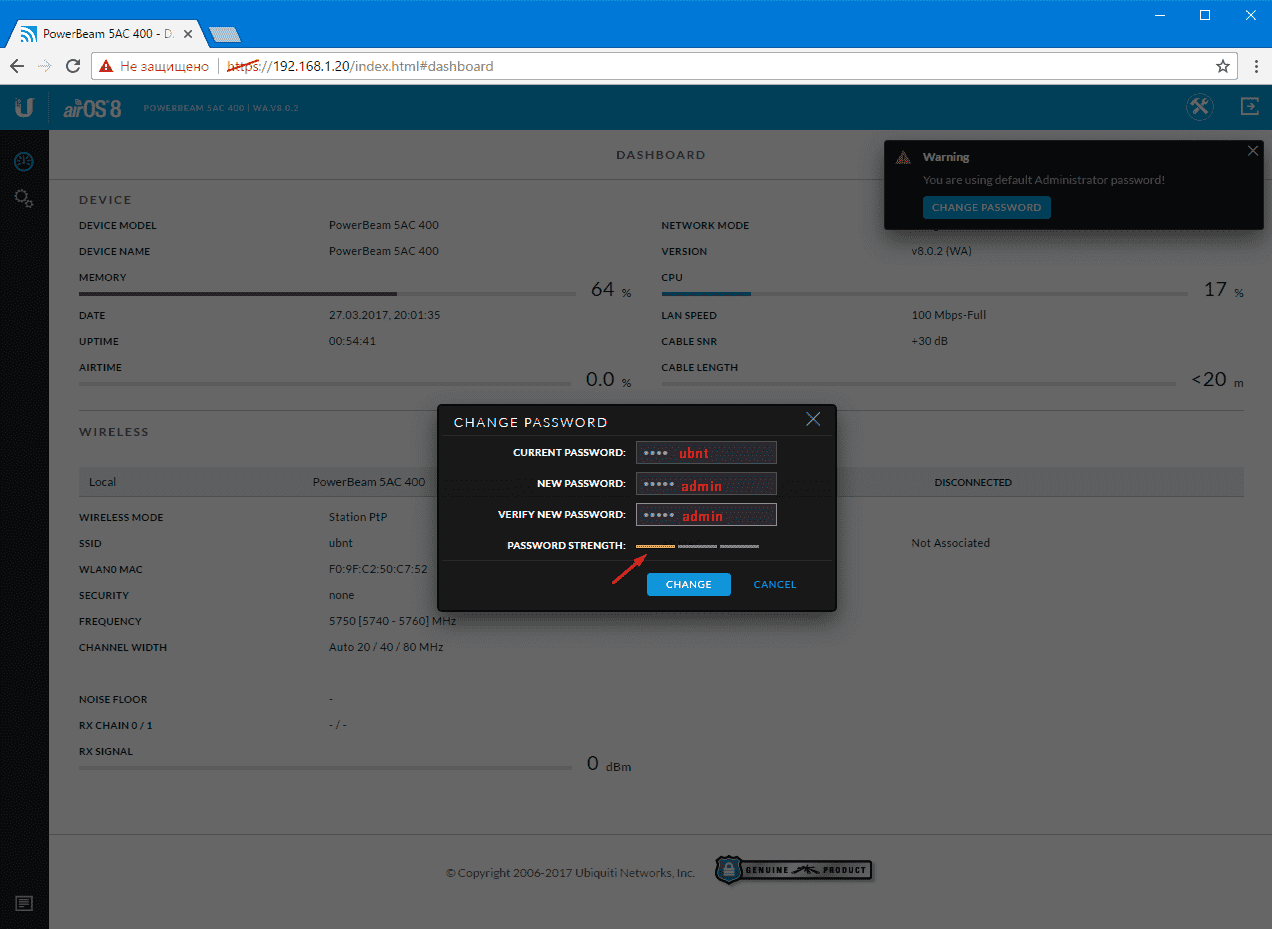Click the memory percentage 64 %

611,290
